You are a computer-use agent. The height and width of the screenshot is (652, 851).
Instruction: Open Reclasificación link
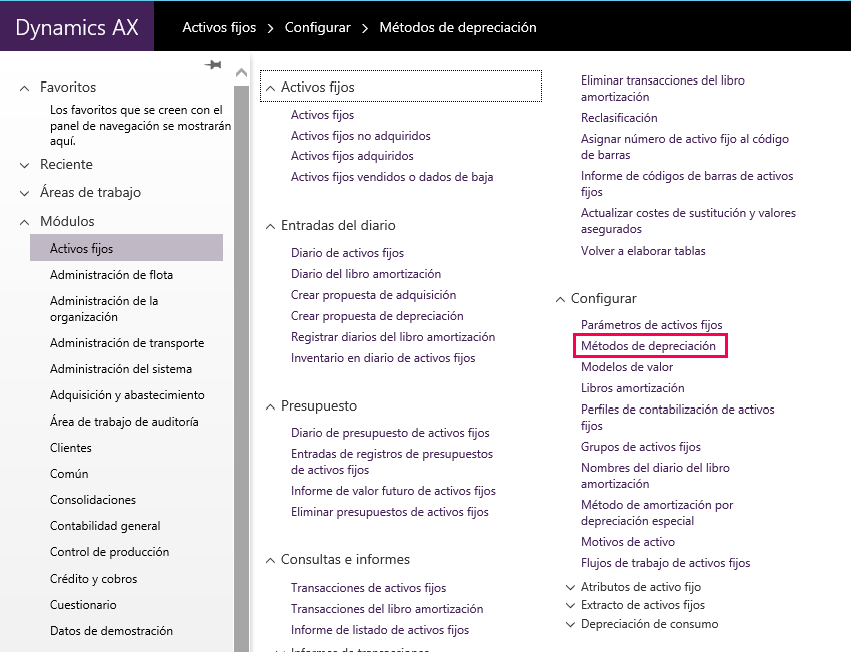pyautogui.click(x=619, y=118)
